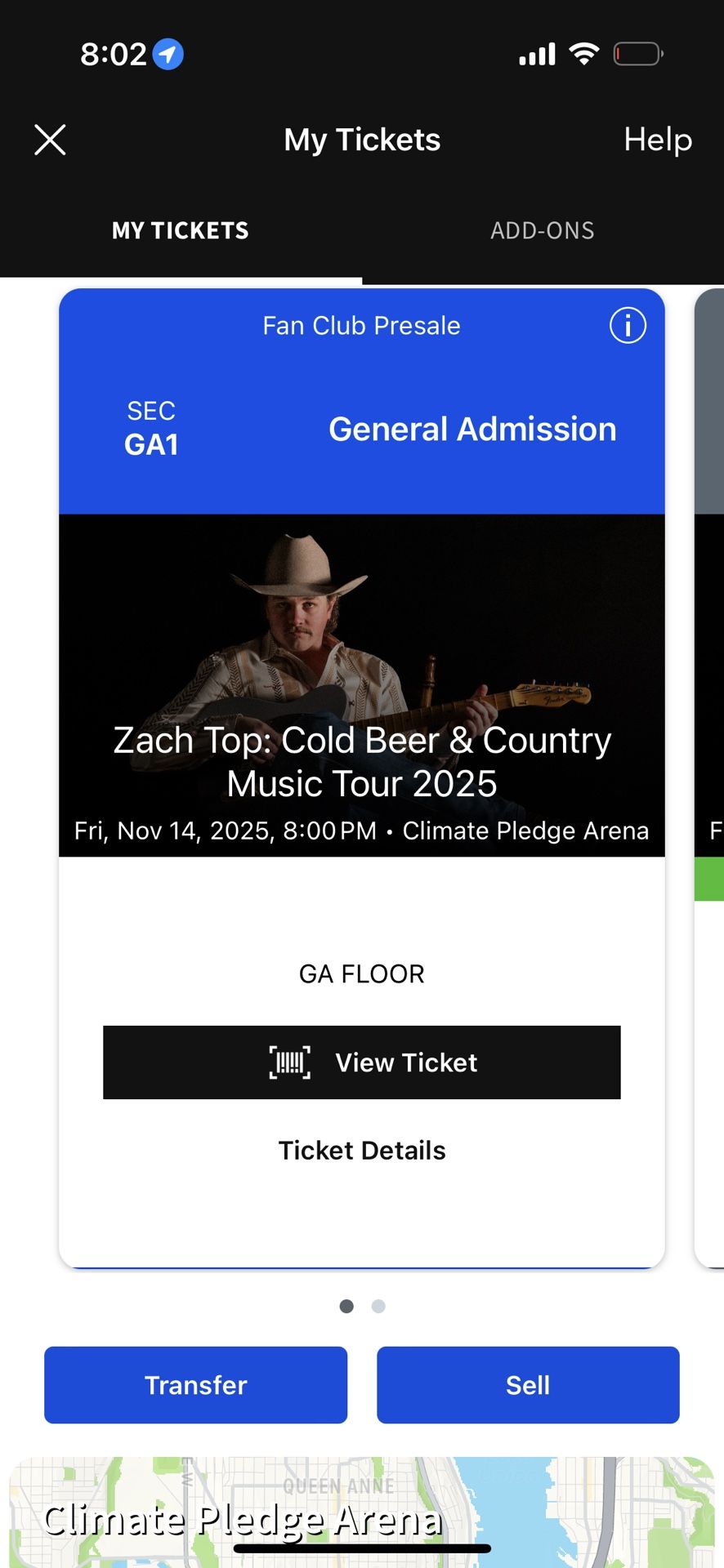Screen dimensions: 724x1568
Task: Tap the Sell button
Action: (528, 1384)
